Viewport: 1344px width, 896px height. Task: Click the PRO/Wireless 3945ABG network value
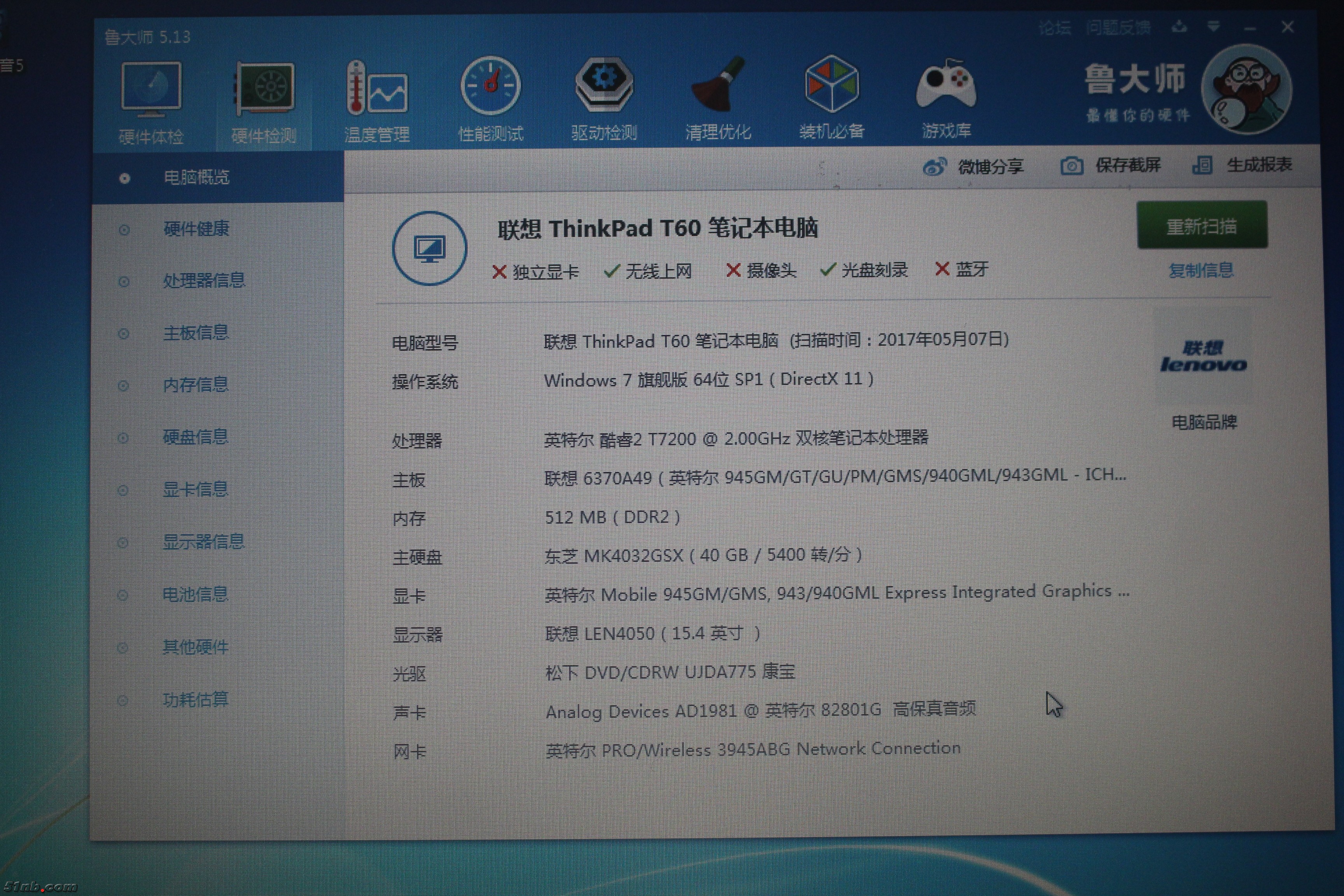(x=753, y=750)
